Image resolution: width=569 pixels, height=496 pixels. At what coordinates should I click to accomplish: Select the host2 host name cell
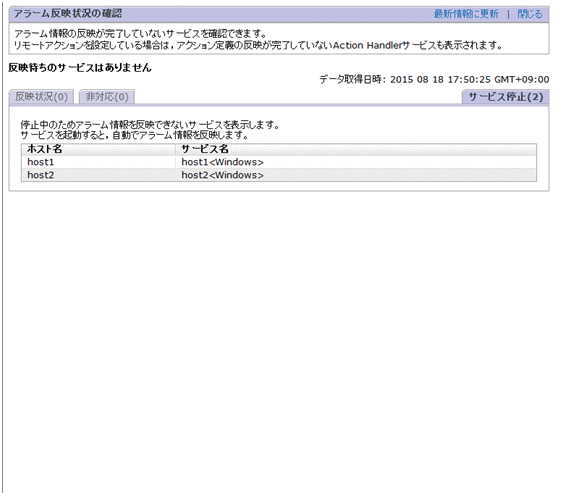tap(98, 175)
